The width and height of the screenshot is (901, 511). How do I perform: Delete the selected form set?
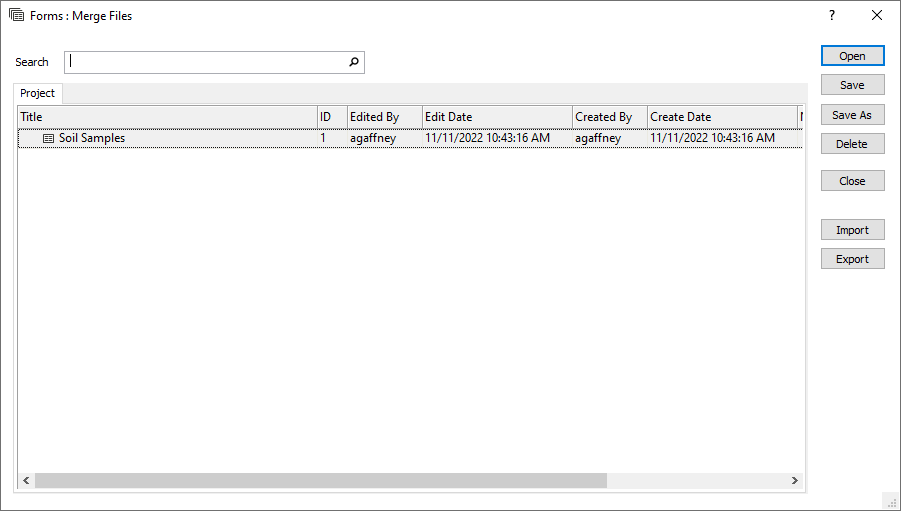tap(852, 144)
